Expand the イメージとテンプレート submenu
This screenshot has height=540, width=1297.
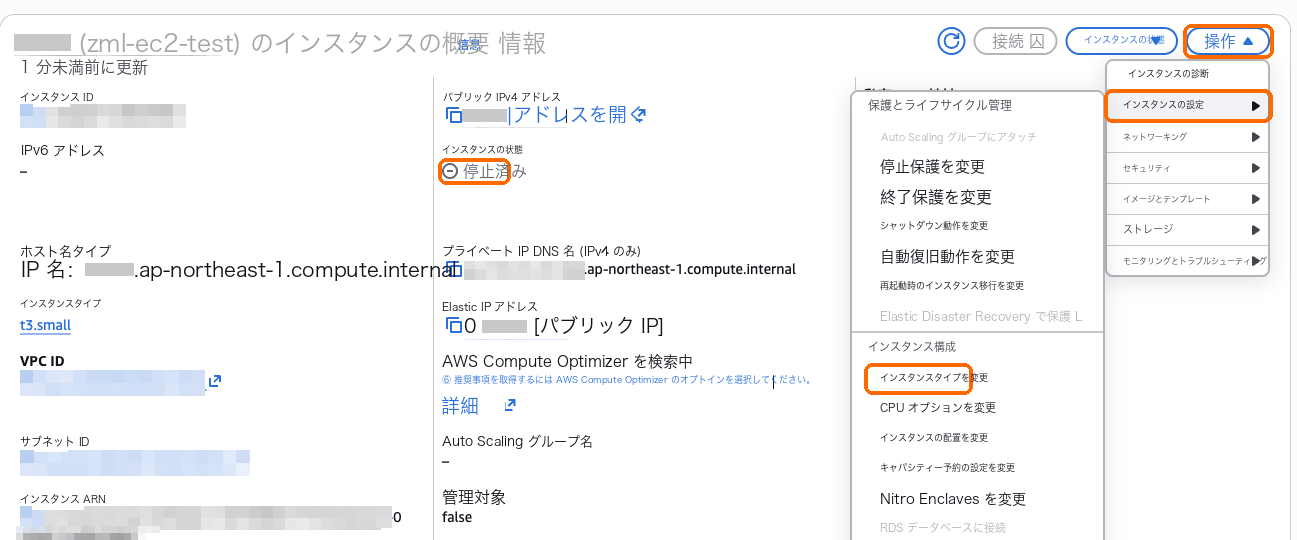1187,199
